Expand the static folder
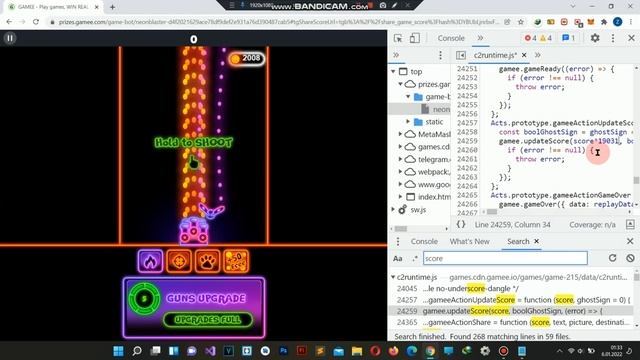Screen dimensions: 640x360 408,122
